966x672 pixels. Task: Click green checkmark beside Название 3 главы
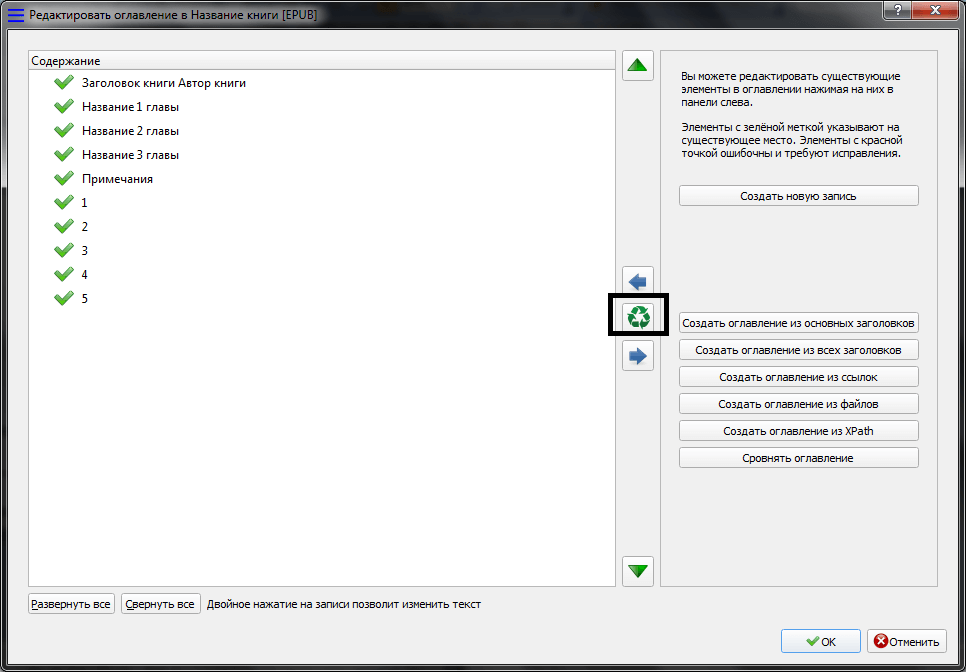pos(63,155)
